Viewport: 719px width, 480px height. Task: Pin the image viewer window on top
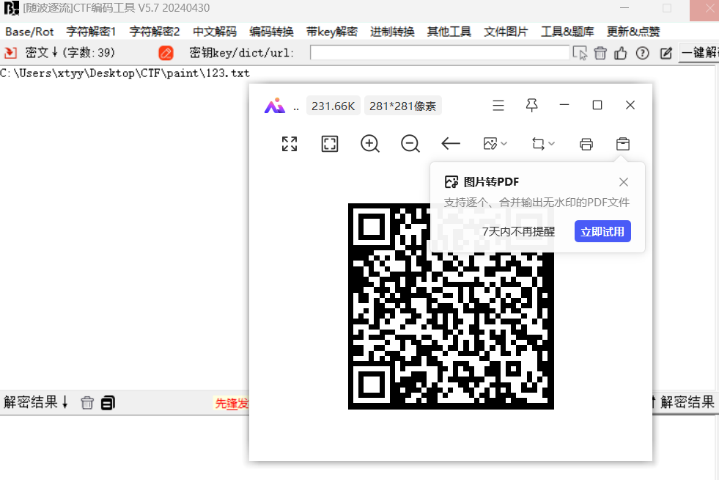[531, 105]
